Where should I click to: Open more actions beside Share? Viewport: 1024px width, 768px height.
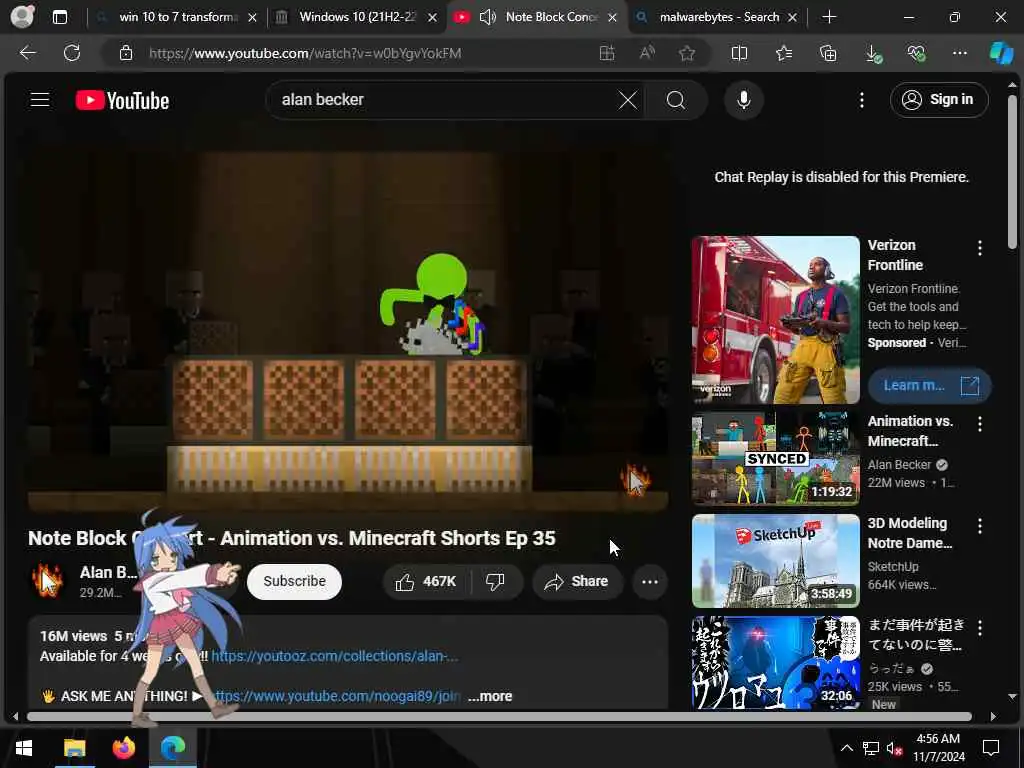(x=650, y=581)
